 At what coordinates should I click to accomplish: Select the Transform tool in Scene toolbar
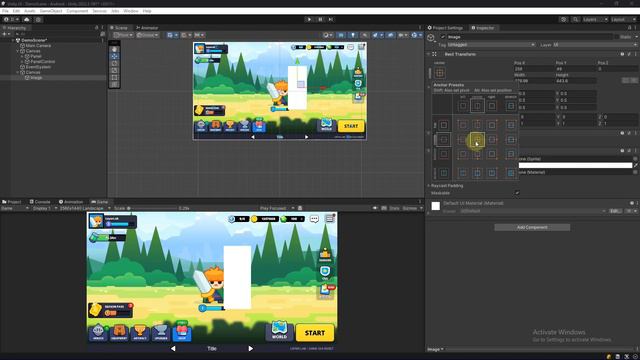[x=115, y=84]
